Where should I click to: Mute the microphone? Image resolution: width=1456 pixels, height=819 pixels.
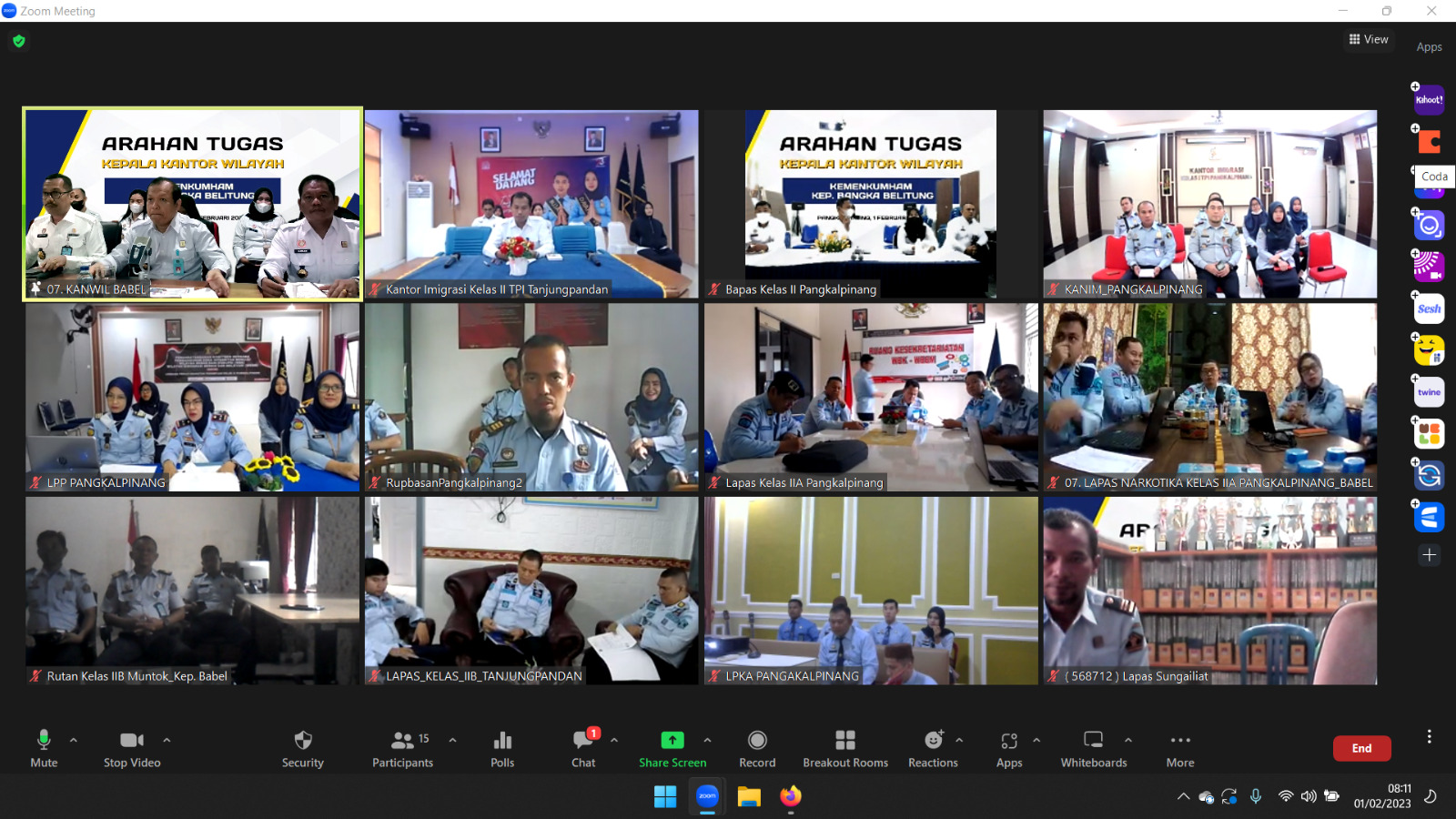pyautogui.click(x=44, y=748)
